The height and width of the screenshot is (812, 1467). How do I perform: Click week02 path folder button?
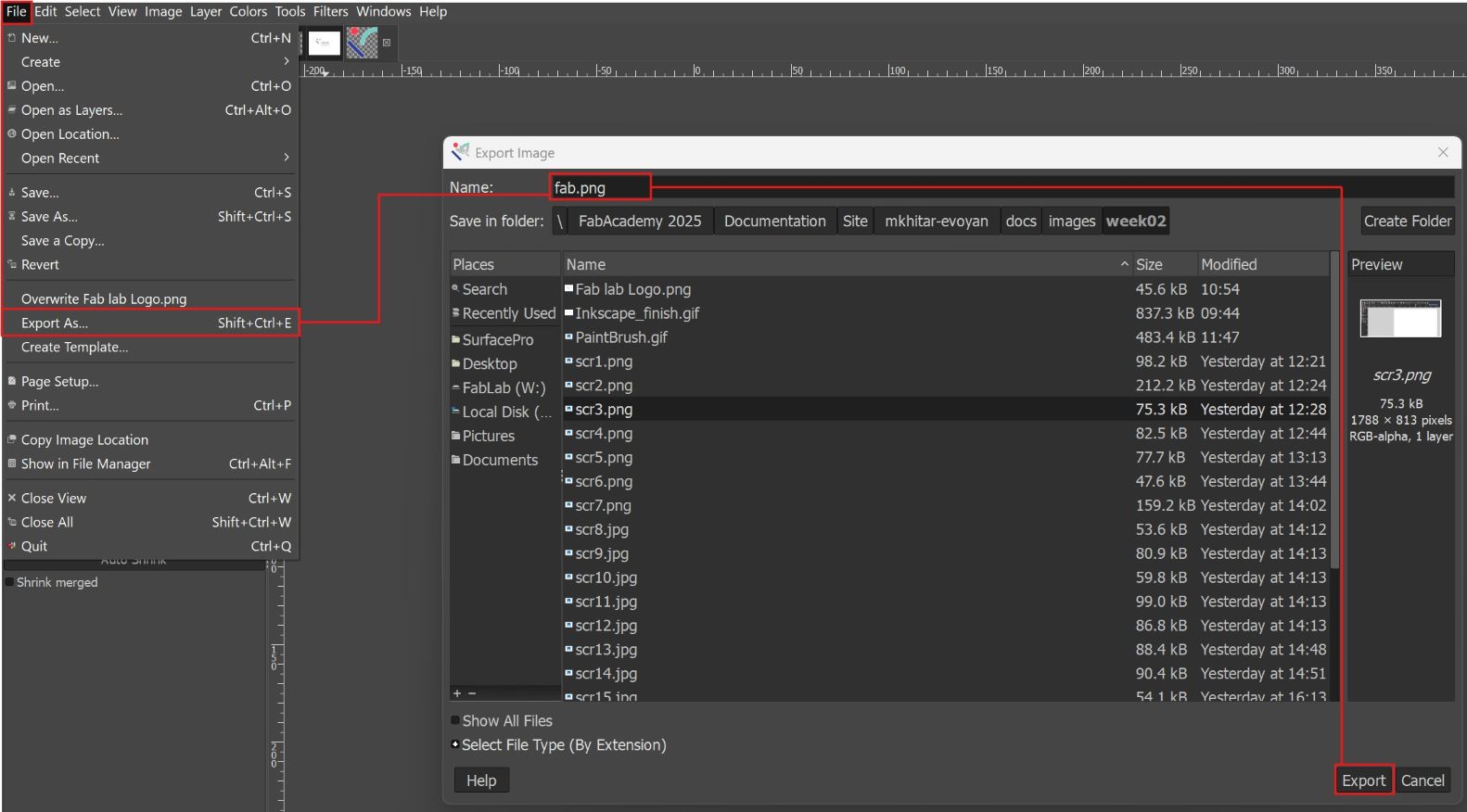click(1136, 221)
